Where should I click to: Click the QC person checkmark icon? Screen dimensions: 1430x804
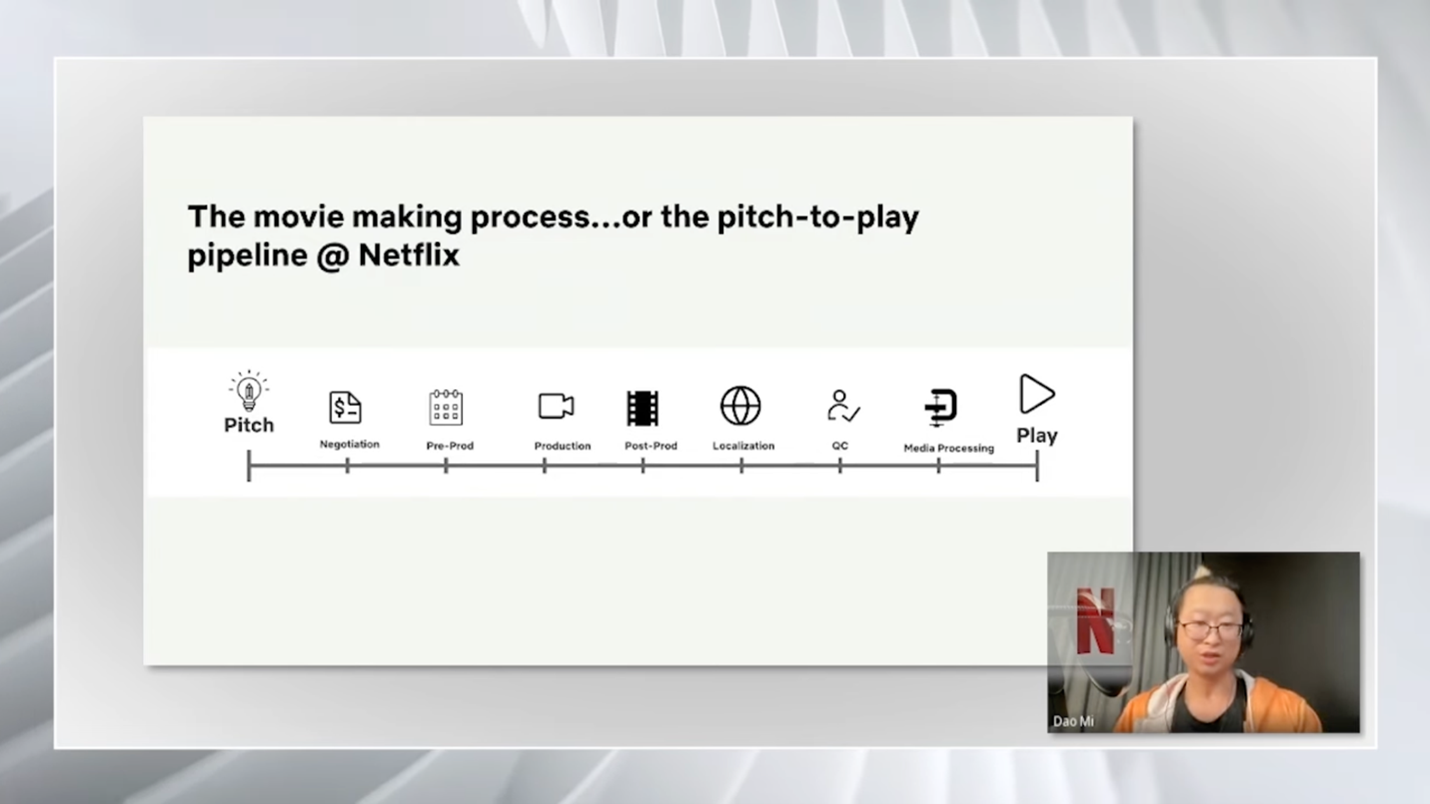pyautogui.click(x=843, y=406)
